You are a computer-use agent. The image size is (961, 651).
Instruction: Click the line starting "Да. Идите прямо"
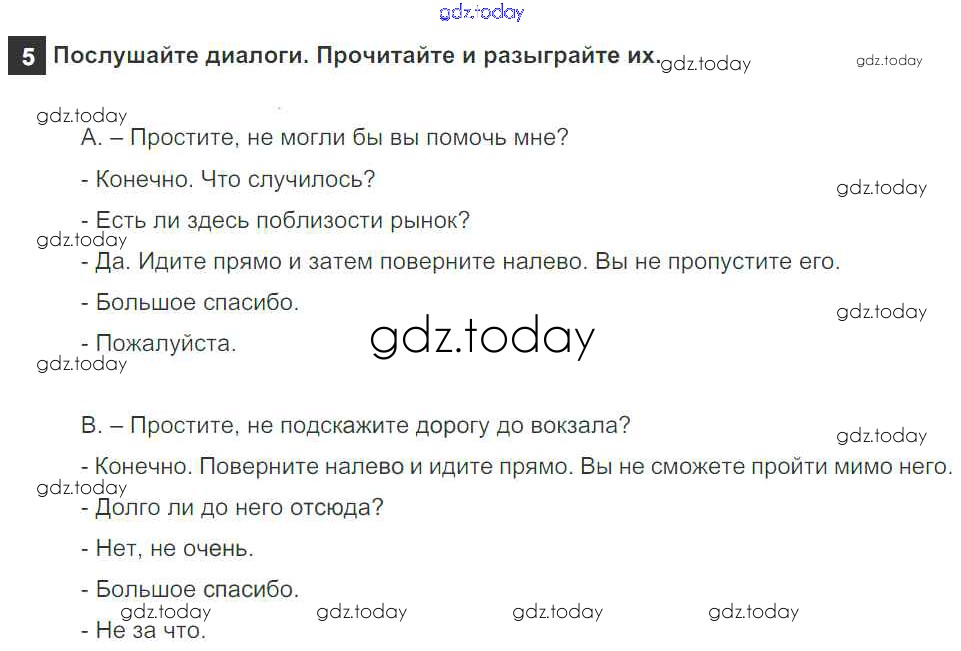(460, 262)
